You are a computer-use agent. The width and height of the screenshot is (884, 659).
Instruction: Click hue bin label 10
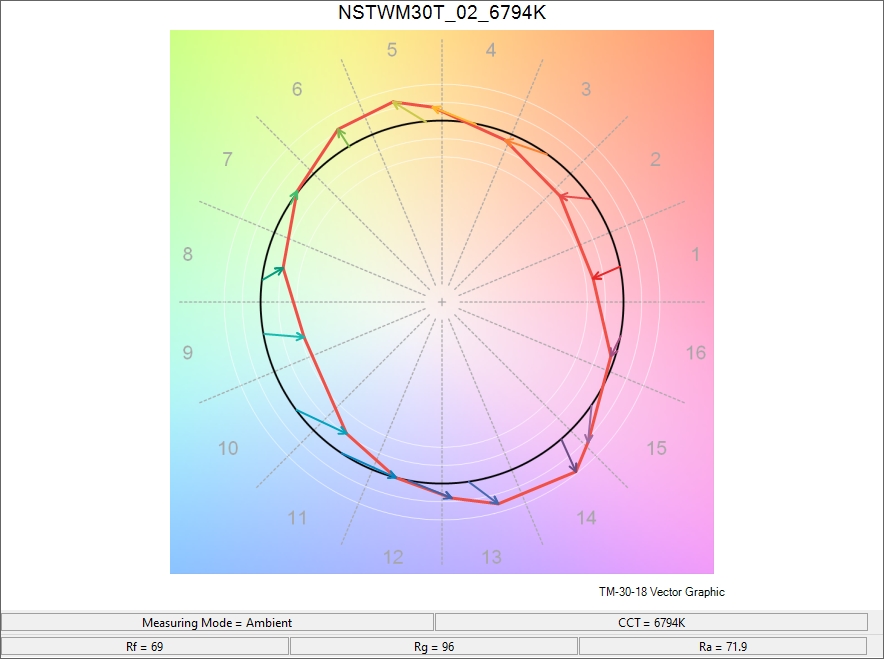click(x=228, y=448)
